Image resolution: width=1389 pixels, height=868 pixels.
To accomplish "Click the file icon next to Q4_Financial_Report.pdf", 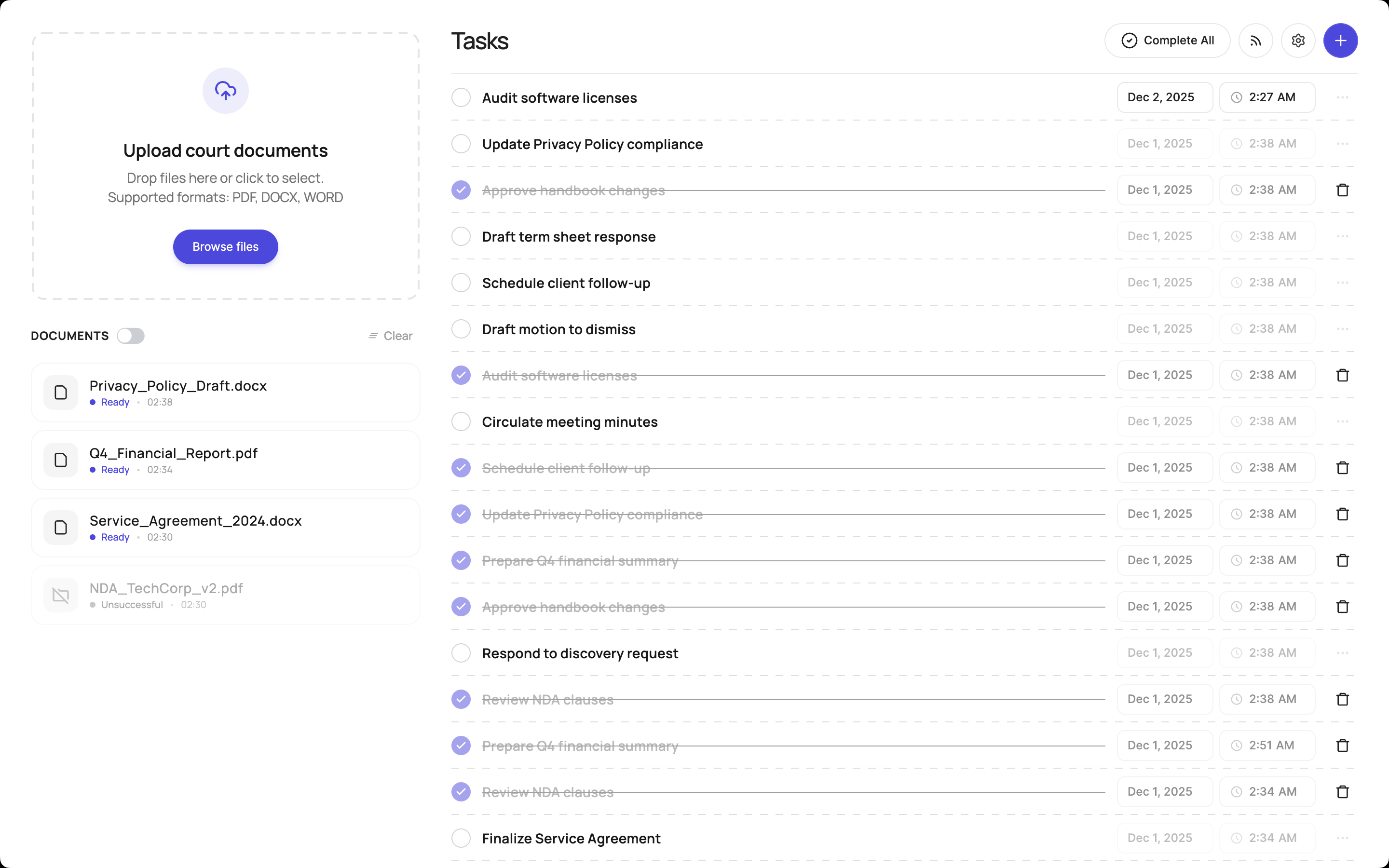I will pos(60,459).
